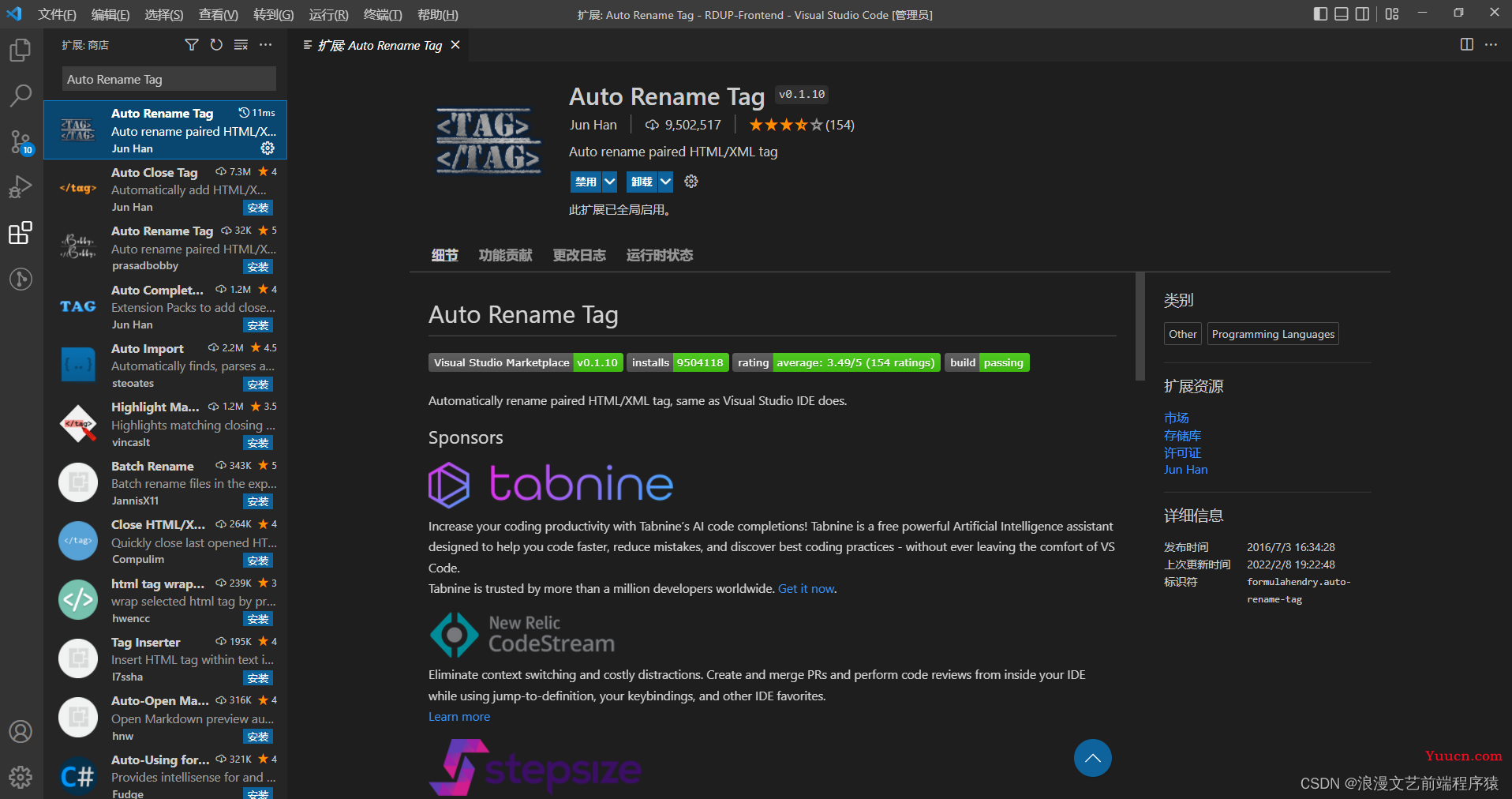Click the Auto Rename Tag extension logo
This screenshot has width=1512, height=799.
(x=488, y=141)
